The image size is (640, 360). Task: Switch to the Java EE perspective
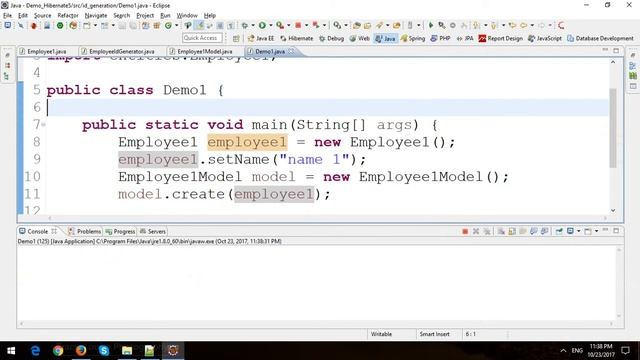tap(261, 38)
